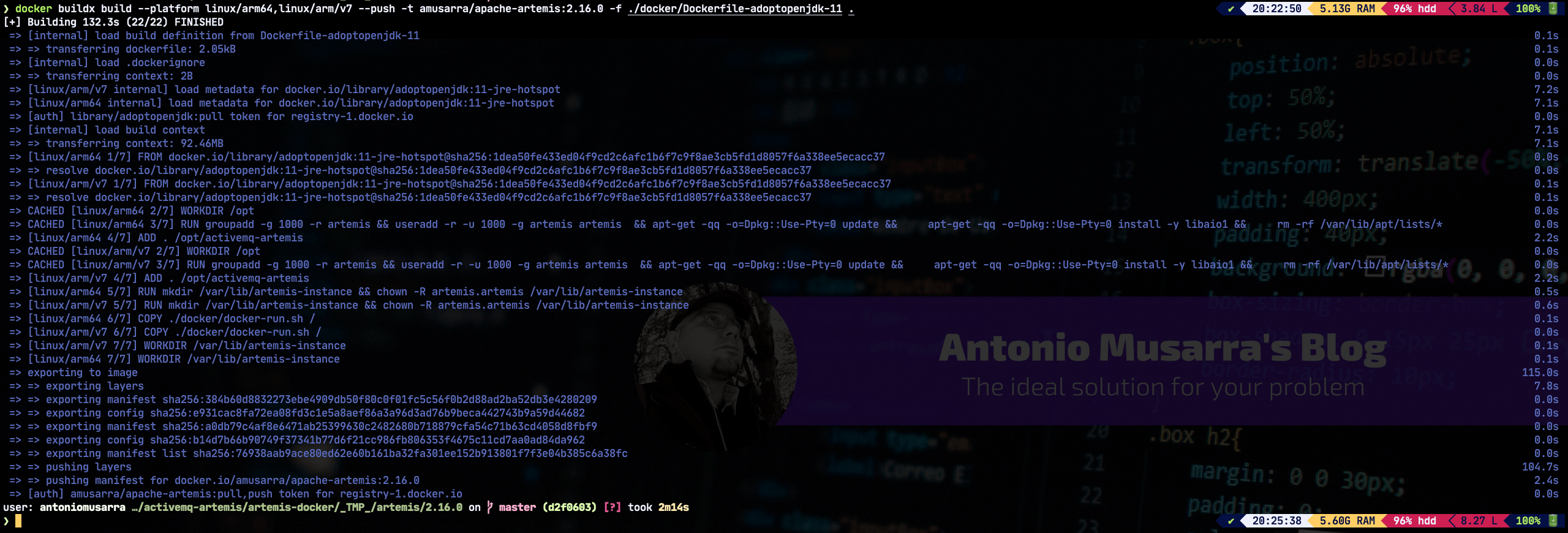
Task: Click the load .dockerignore line
Action: (x=107, y=62)
